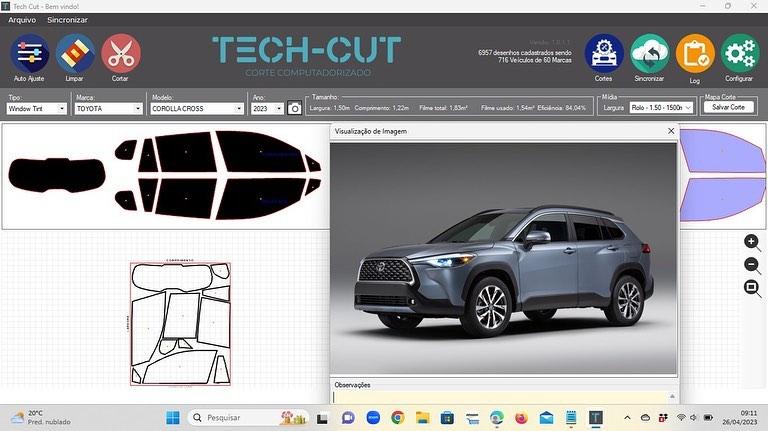Open the chat app on the taskbar
The height and width of the screenshot is (431, 768).
pyautogui.click(x=348, y=418)
